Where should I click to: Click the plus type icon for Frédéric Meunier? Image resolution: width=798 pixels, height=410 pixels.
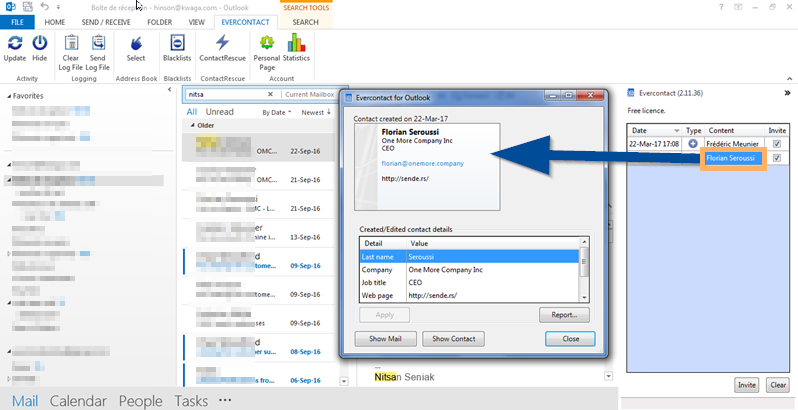point(693,144)
